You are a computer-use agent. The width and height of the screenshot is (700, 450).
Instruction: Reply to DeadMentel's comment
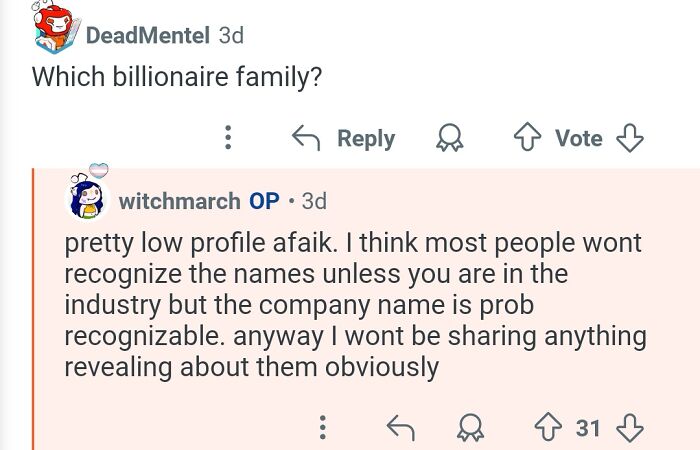[x=365, y=138]
